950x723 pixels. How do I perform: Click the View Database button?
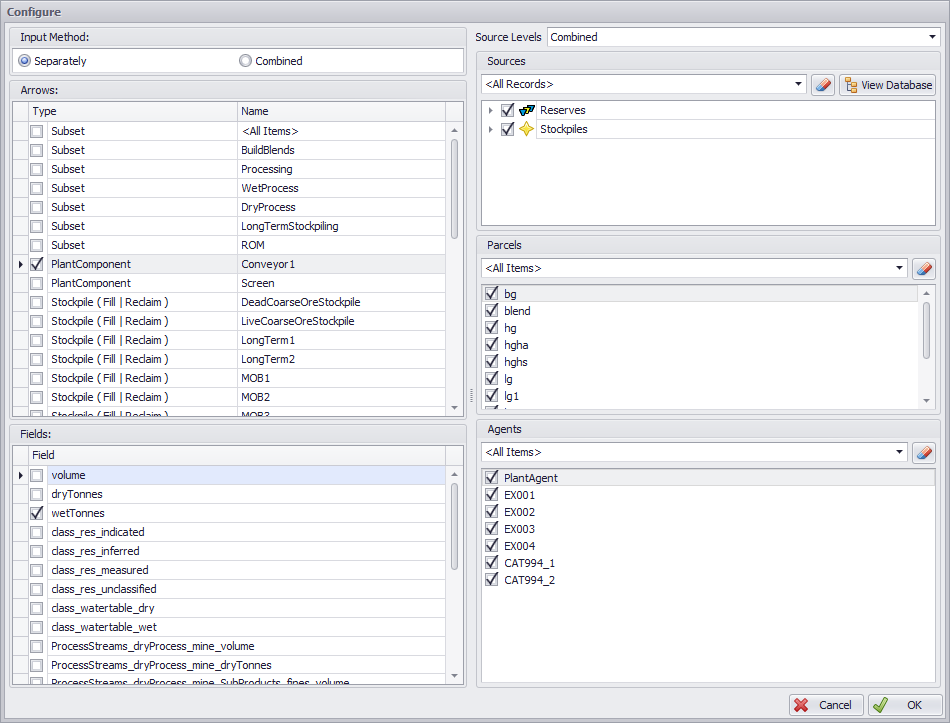(887, 85)
